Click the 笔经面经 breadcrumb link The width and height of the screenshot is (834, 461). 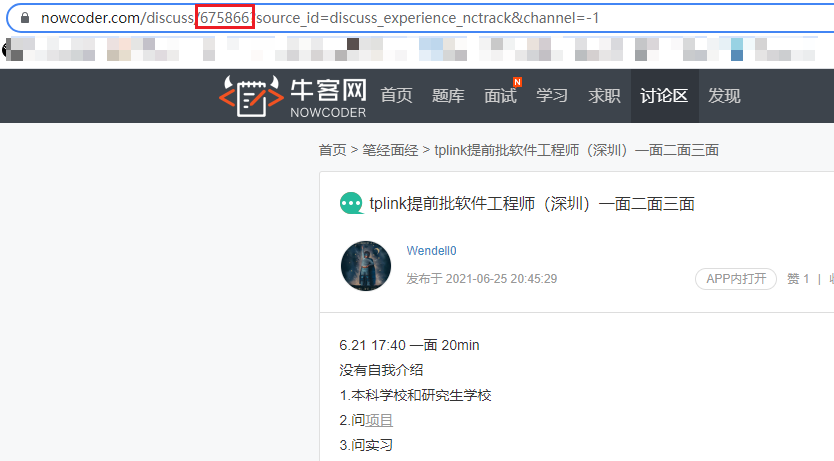point(390,150)
